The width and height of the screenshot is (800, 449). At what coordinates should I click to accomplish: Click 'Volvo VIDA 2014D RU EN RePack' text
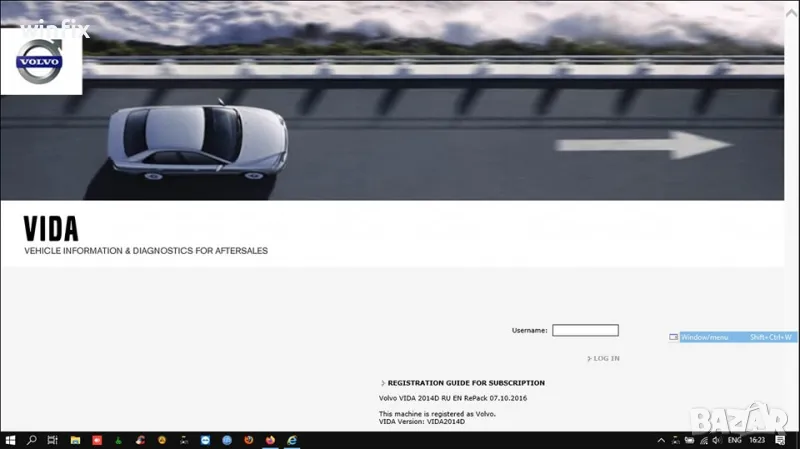[x=433, y=398]
